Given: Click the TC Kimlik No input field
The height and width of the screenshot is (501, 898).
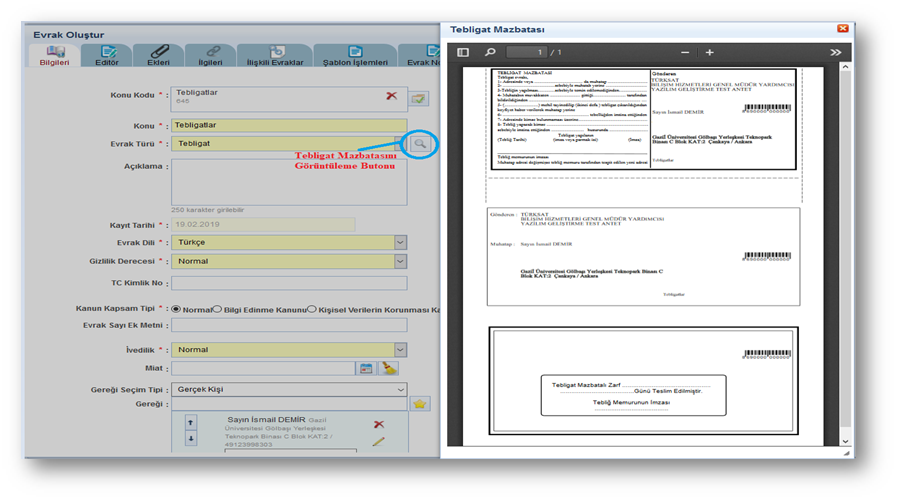Looking at the screenshot, I should 289,283.
